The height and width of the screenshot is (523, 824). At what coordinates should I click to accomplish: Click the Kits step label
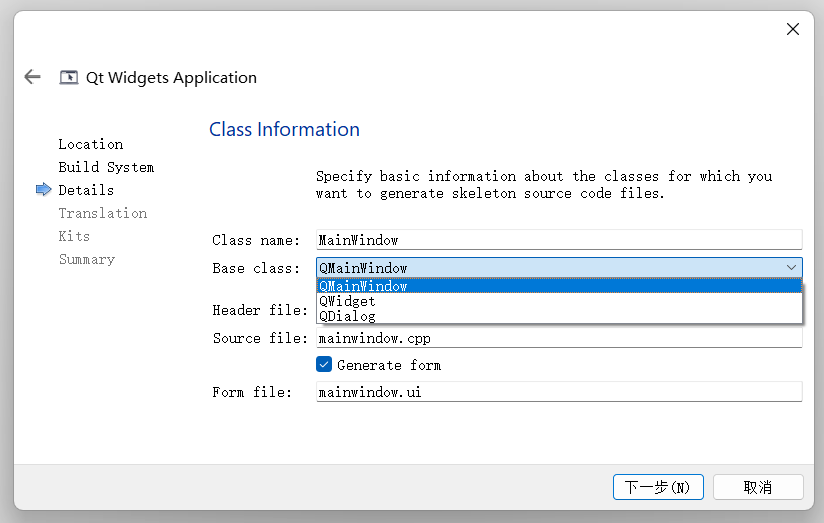point(74,236)
